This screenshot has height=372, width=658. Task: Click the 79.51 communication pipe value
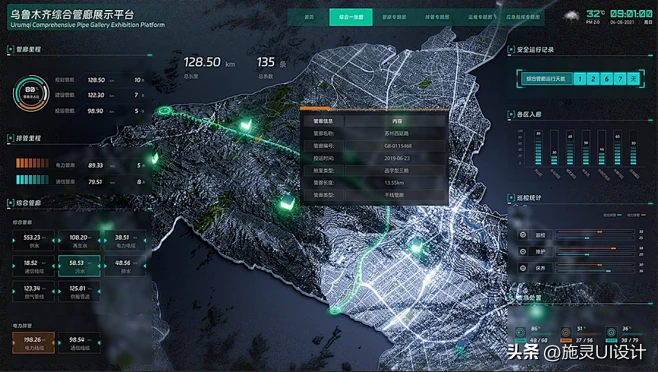tap(95, 182)
